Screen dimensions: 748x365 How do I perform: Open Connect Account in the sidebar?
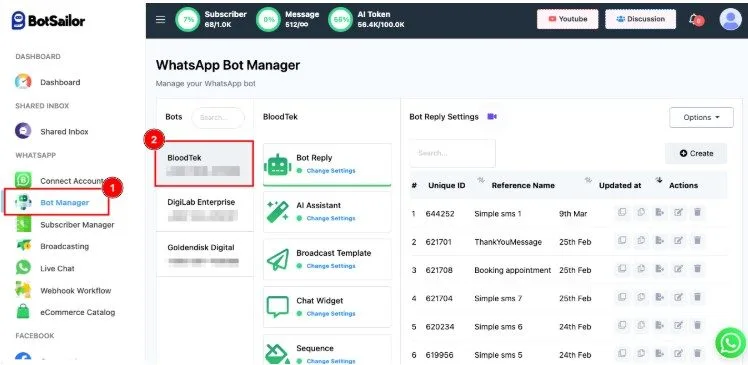pos(72,181)
